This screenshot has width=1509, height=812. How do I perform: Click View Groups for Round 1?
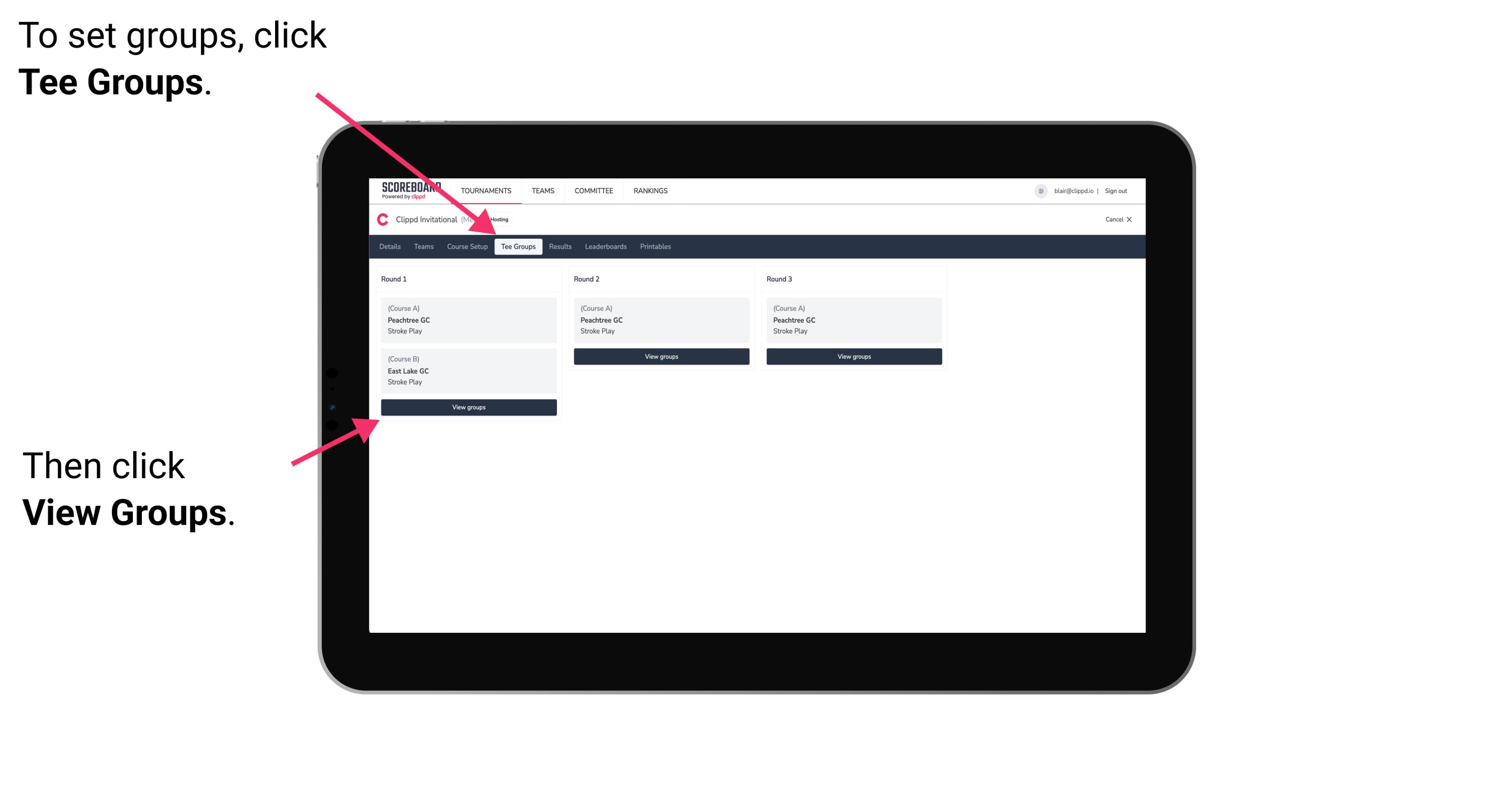[x=468, y=408]
